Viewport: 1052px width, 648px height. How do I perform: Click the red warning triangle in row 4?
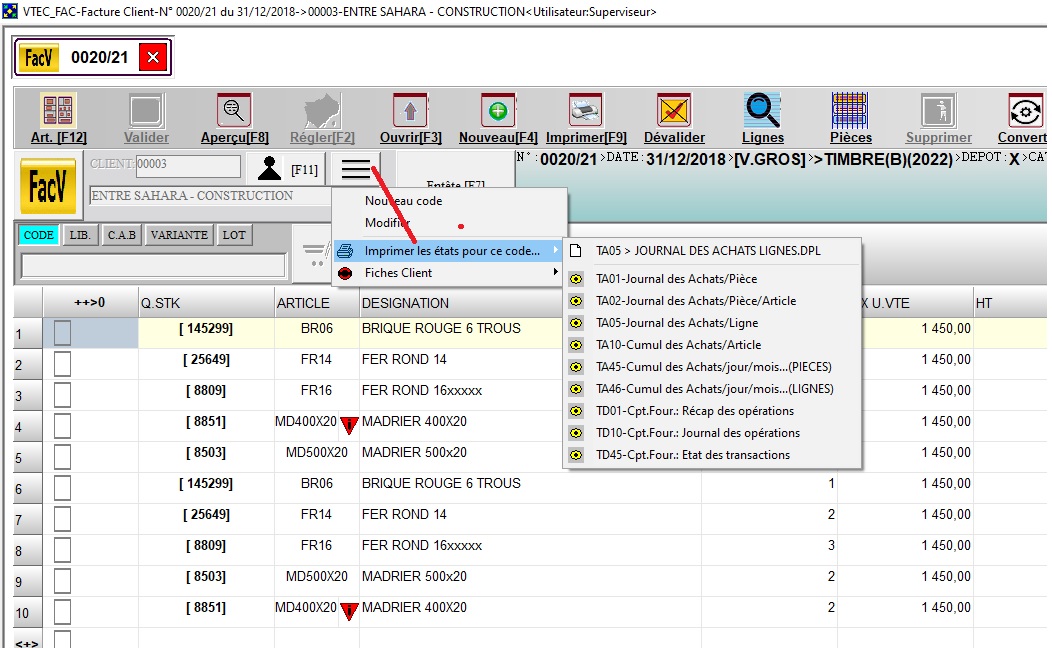(x=349, y=425)
